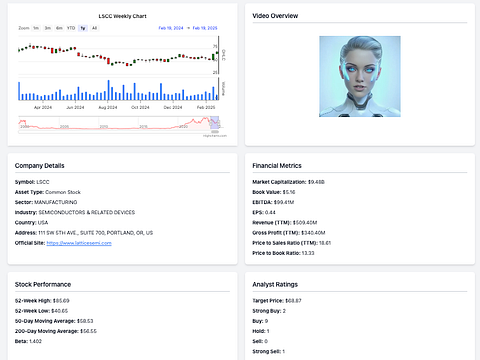The width and height of the screenshot is (480, 360).
Task: Set chart zoom to 6m
Action: (59, 28)
